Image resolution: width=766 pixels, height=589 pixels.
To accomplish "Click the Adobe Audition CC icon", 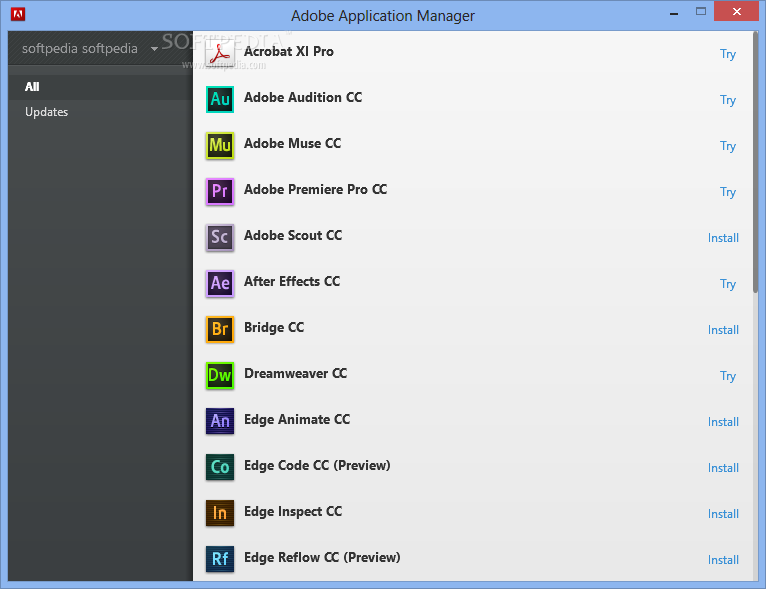I will click(220, 99).
